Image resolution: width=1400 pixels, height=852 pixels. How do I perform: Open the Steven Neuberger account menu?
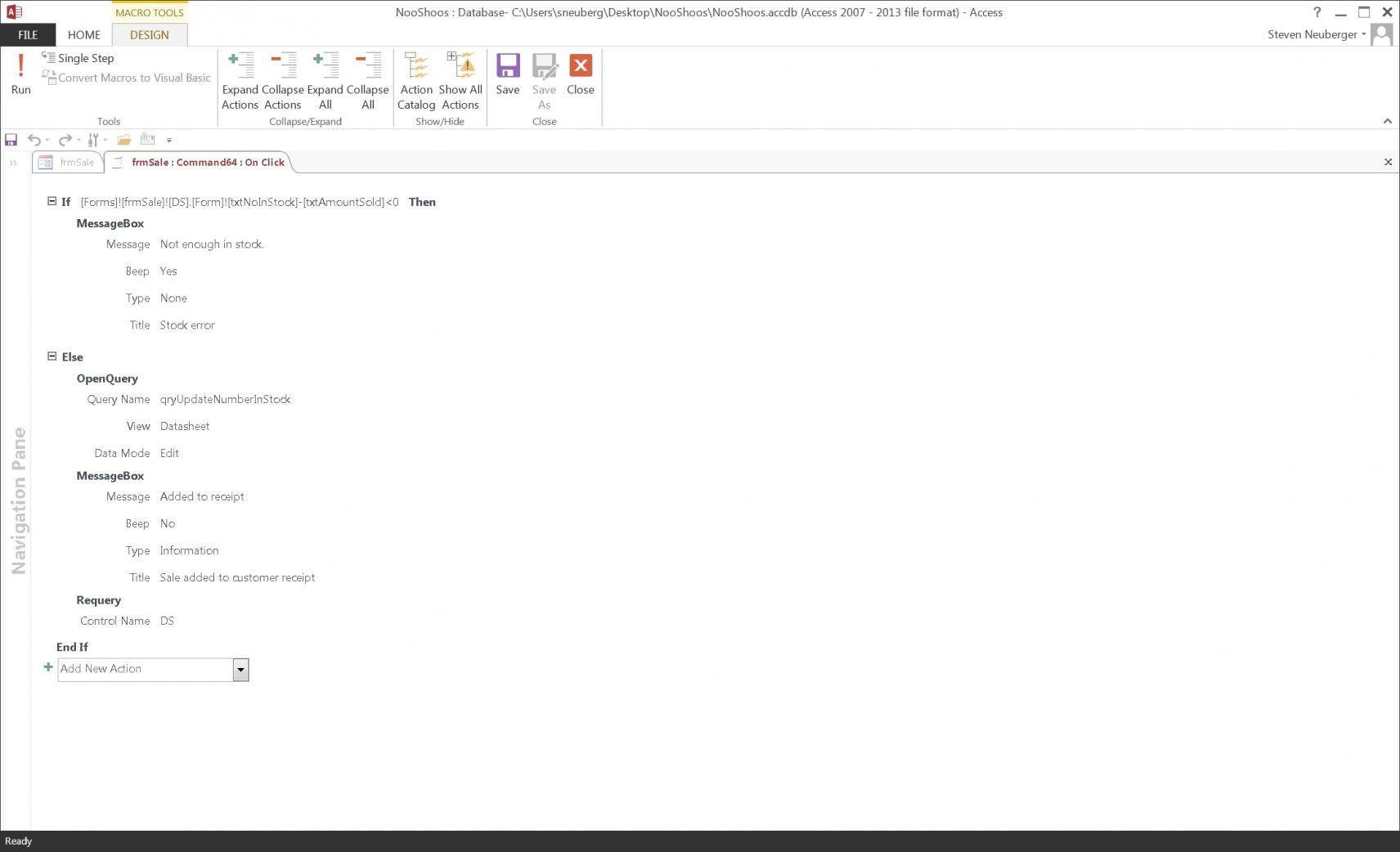(1317, 34)
